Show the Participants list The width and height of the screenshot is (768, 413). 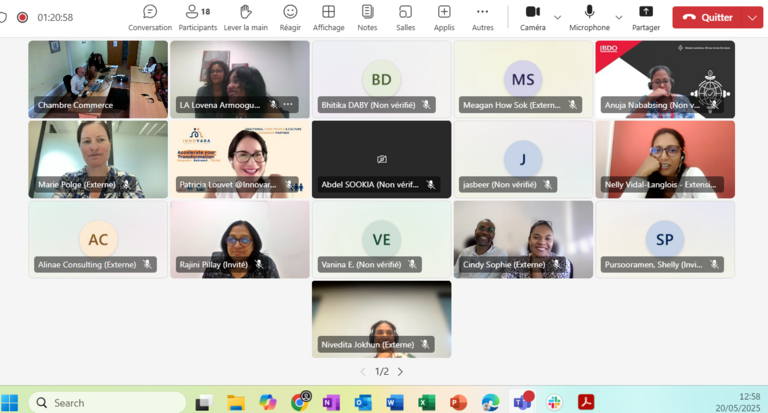click(x=197, y=17)
